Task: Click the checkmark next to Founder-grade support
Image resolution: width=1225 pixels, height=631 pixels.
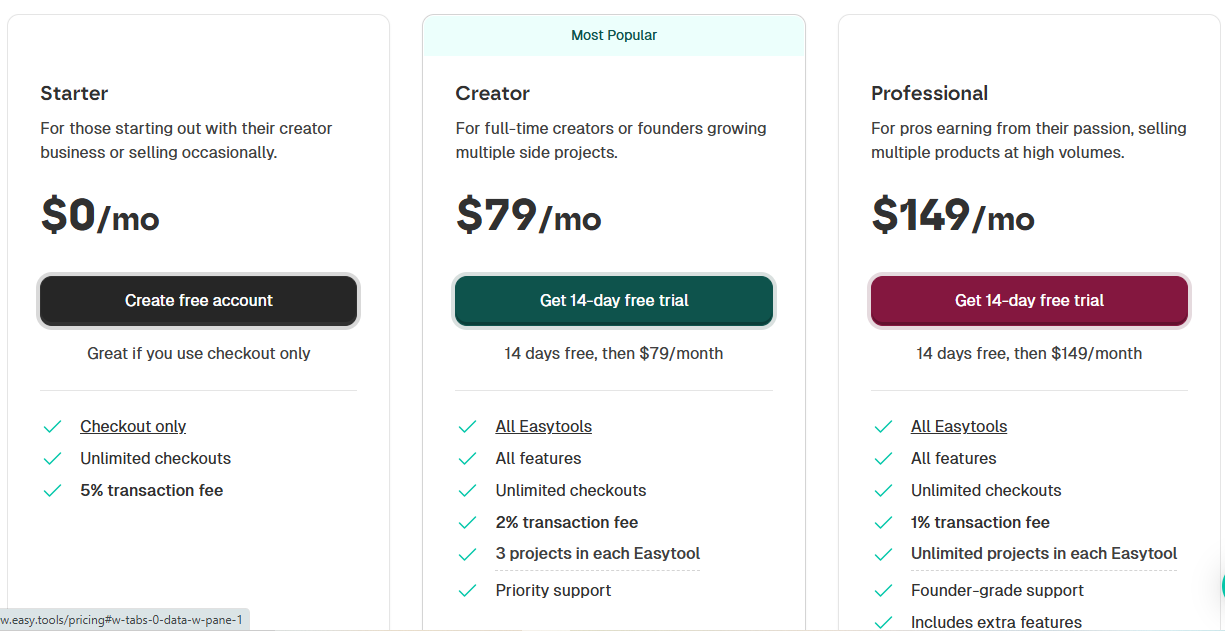Action: pyautogui.click(x=883, y=590)
